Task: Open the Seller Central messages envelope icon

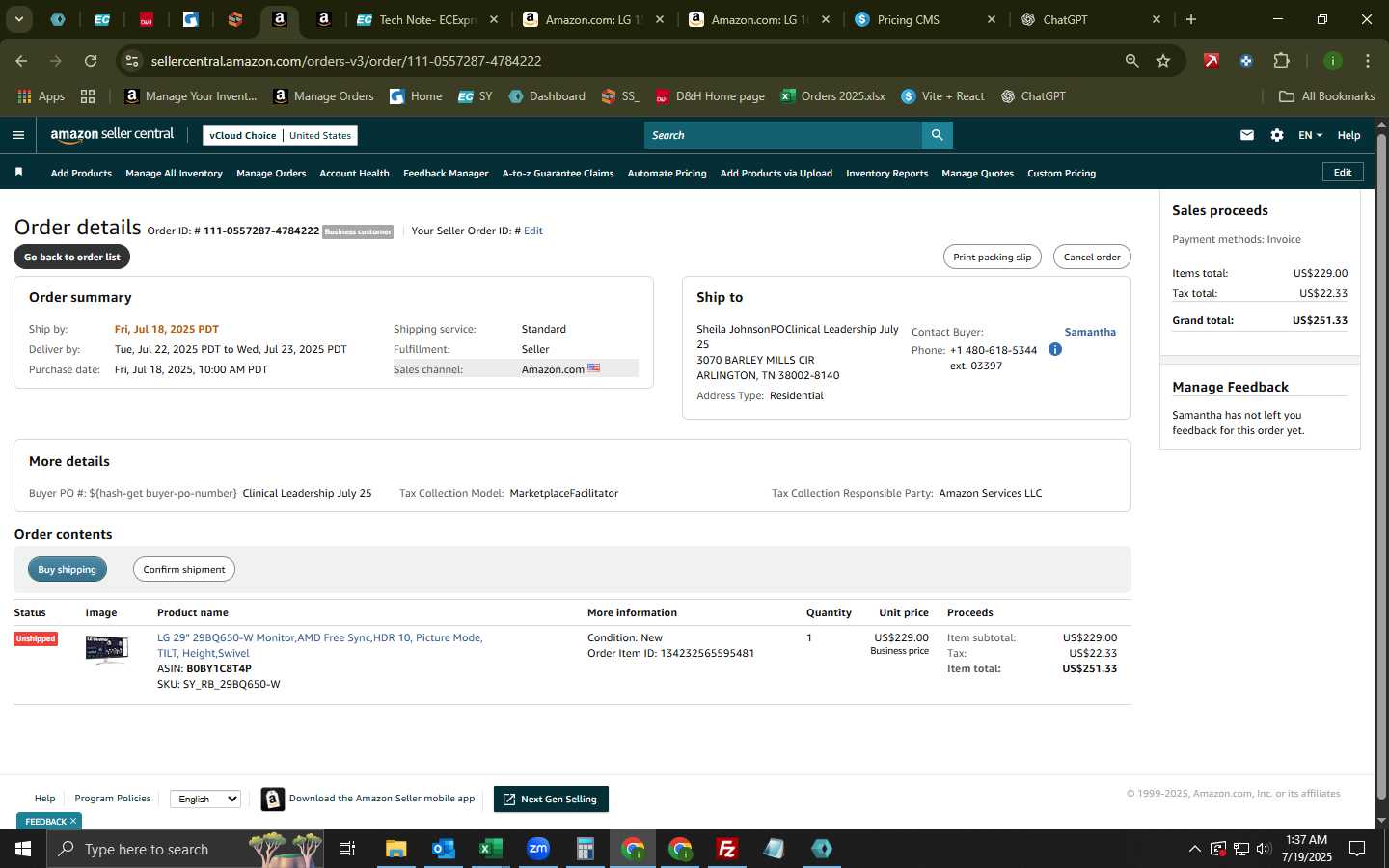Action: click(x=1247, y=135)
